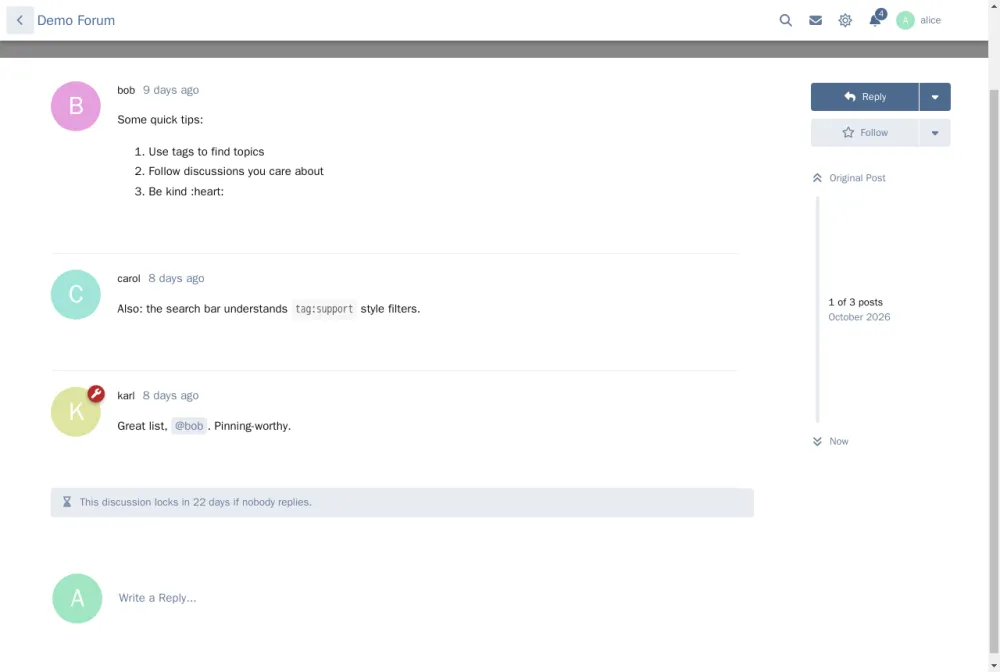Screen dimensions: 1000x672
Task: Click the @bob mention in karl's post
Action: click(x=189, y=426)
